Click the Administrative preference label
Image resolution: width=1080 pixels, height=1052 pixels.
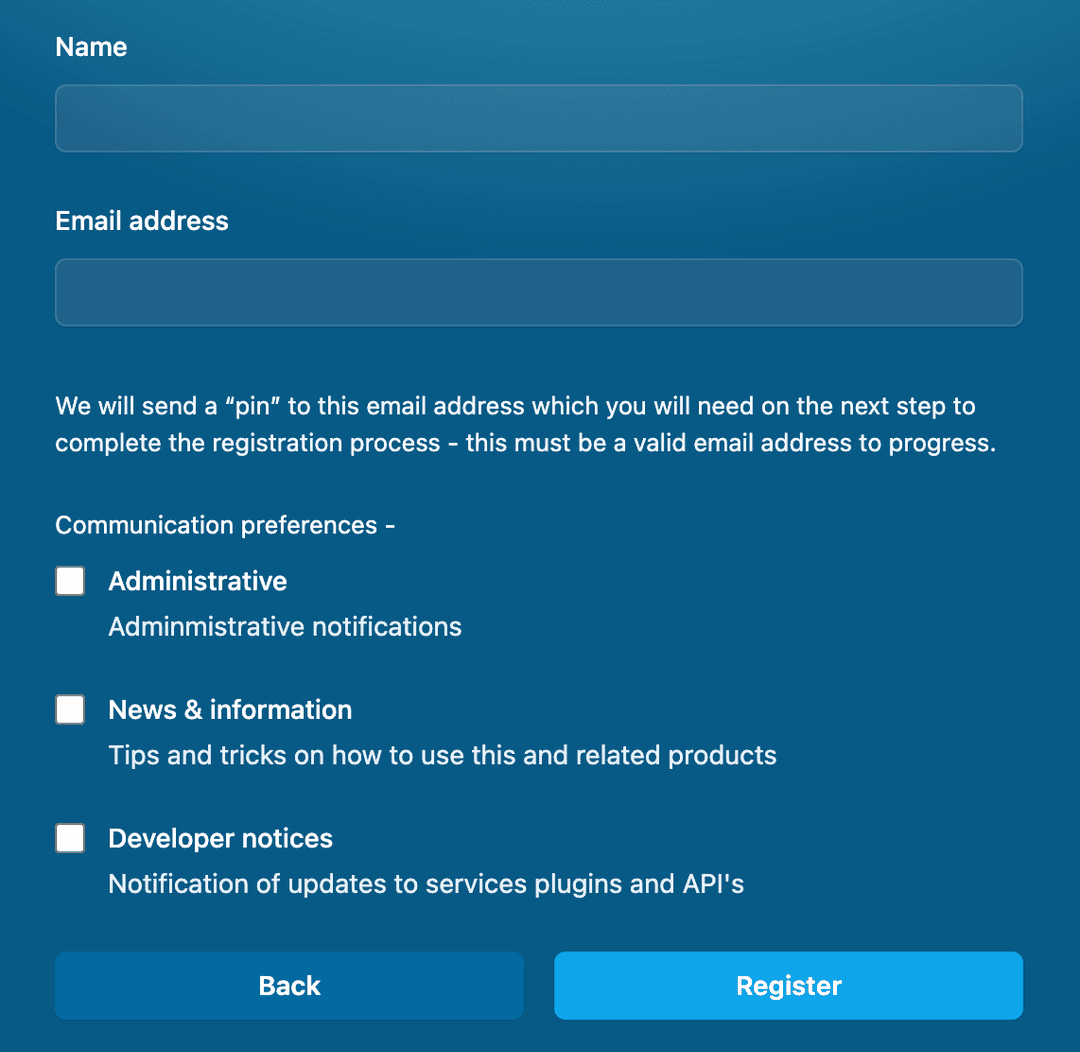point(197,580)
